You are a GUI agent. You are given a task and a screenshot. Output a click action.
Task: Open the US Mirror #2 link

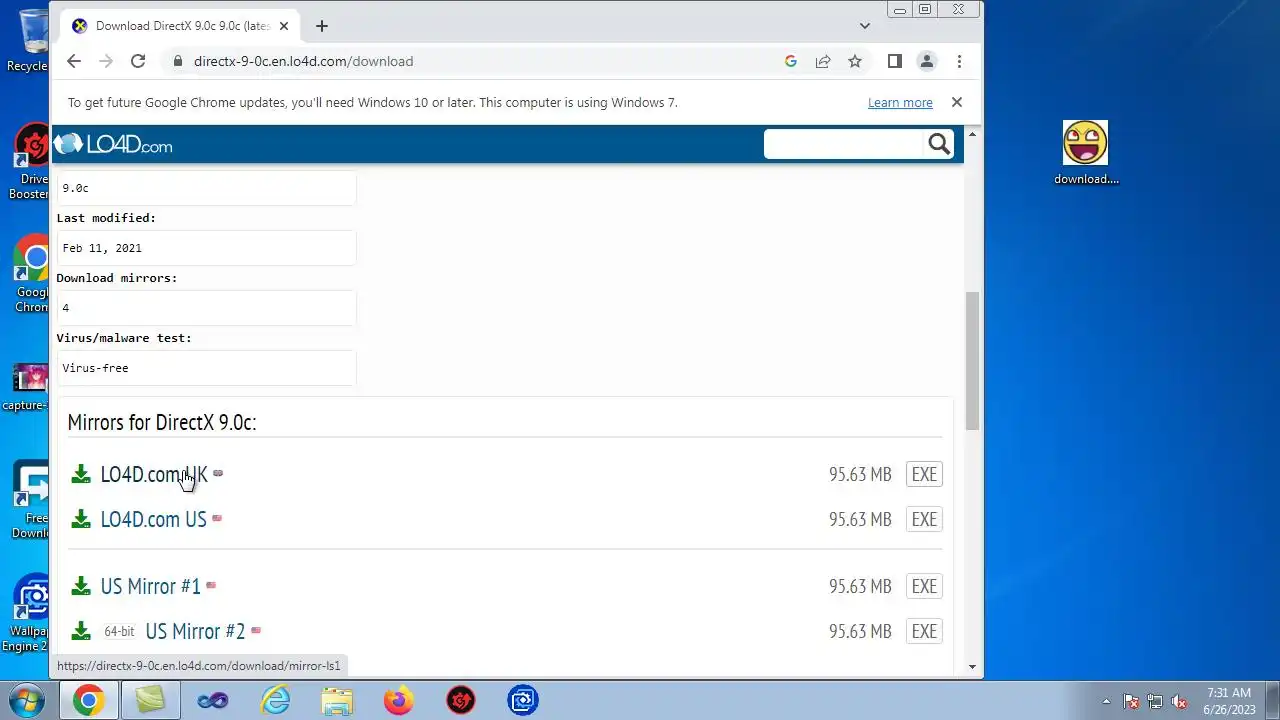click(195, 631)
